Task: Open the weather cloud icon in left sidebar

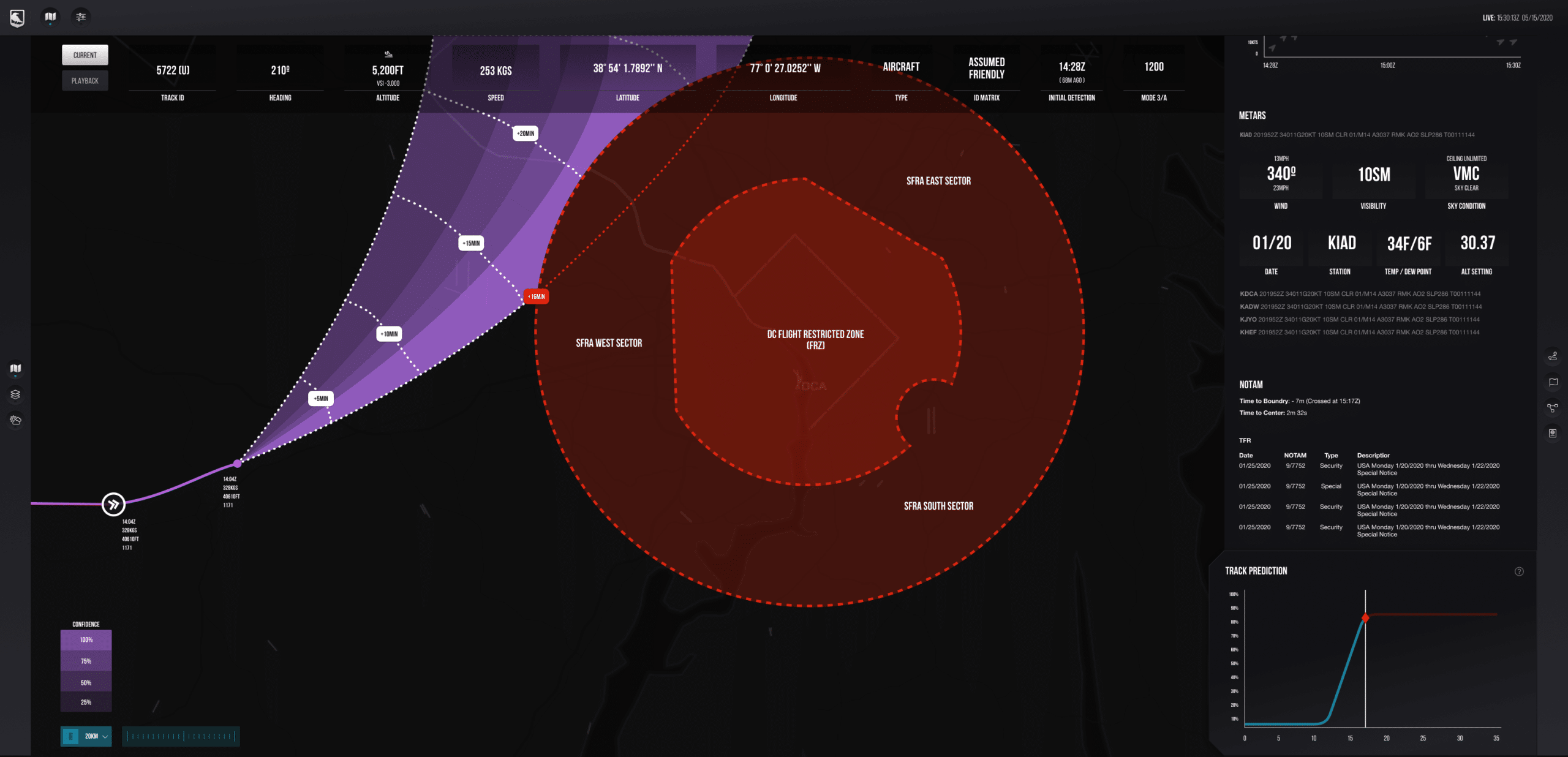Action: tap(16, 420)
